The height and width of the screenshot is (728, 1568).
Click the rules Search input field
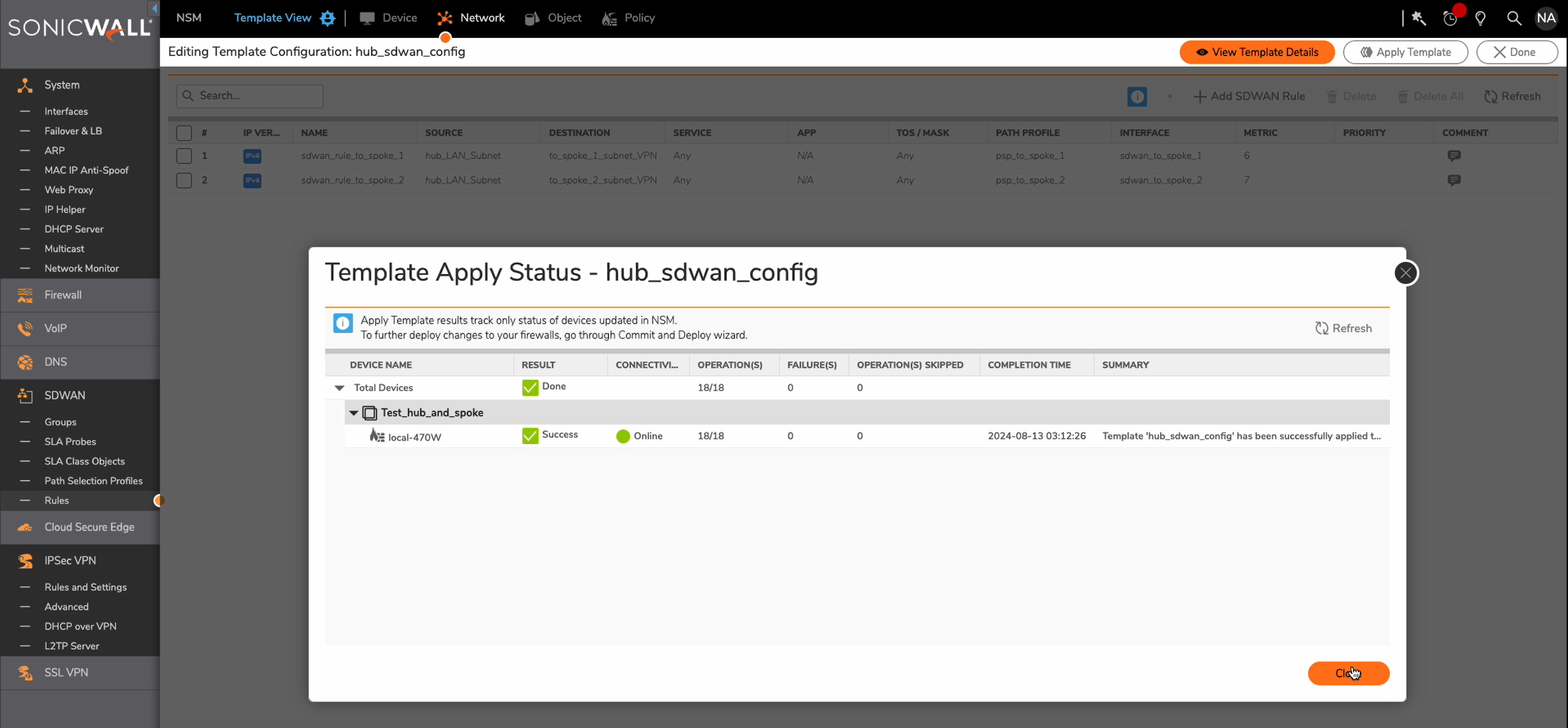coord(250,96)
